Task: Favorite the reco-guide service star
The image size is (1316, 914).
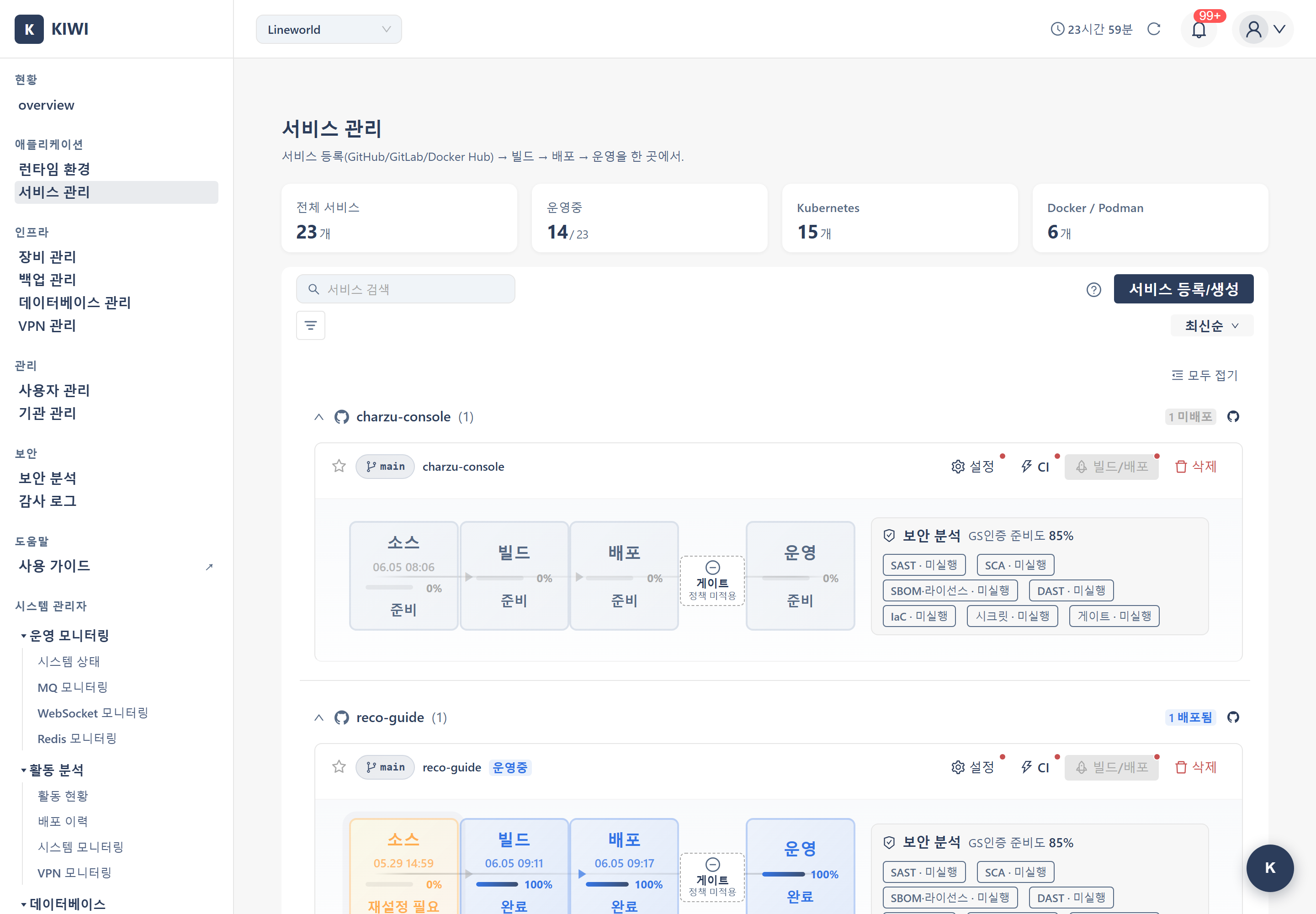Action: coord(339,767)
